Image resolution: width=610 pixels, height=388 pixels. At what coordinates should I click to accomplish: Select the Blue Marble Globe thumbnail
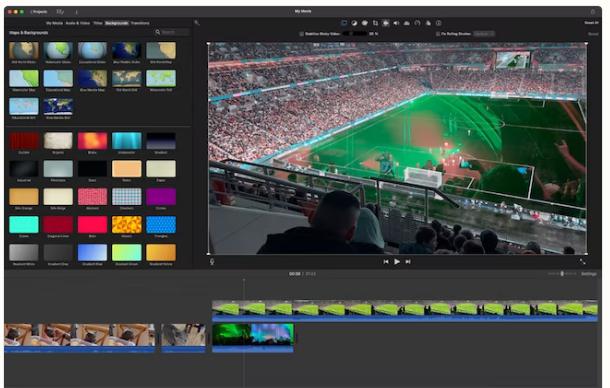click(126, 51)
